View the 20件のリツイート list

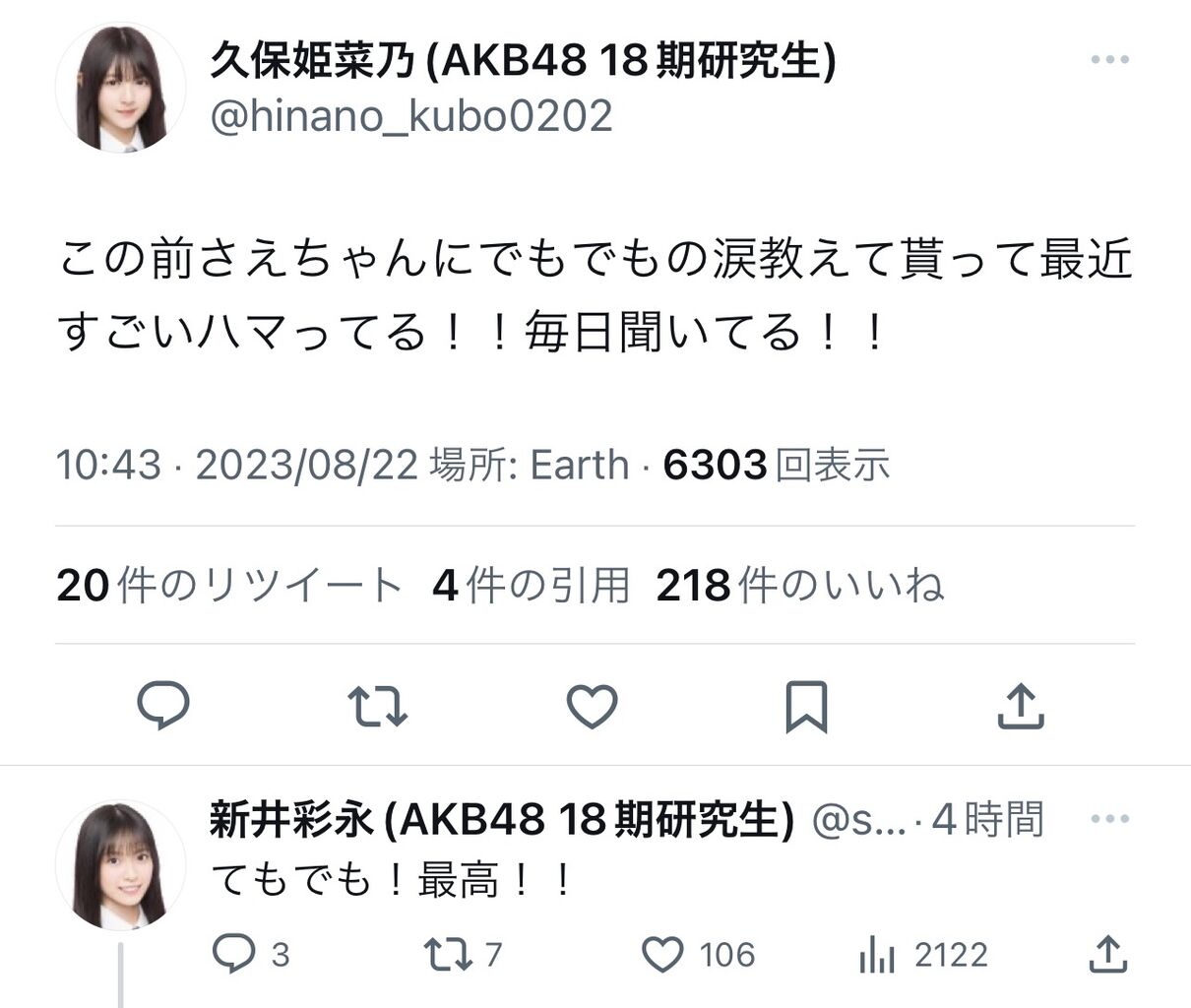(229, 586)
